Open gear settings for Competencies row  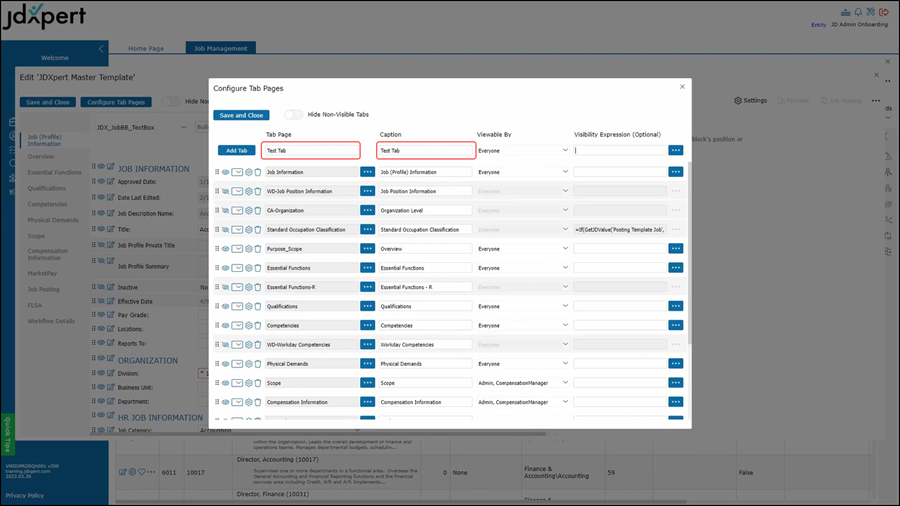coord(248,326)
